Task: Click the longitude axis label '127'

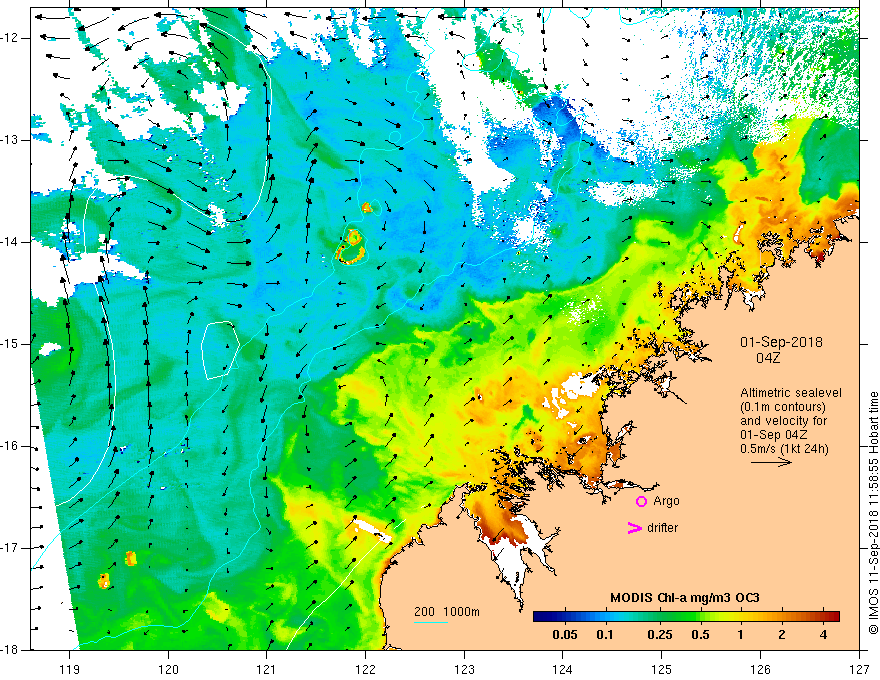Action: [859, 669]
